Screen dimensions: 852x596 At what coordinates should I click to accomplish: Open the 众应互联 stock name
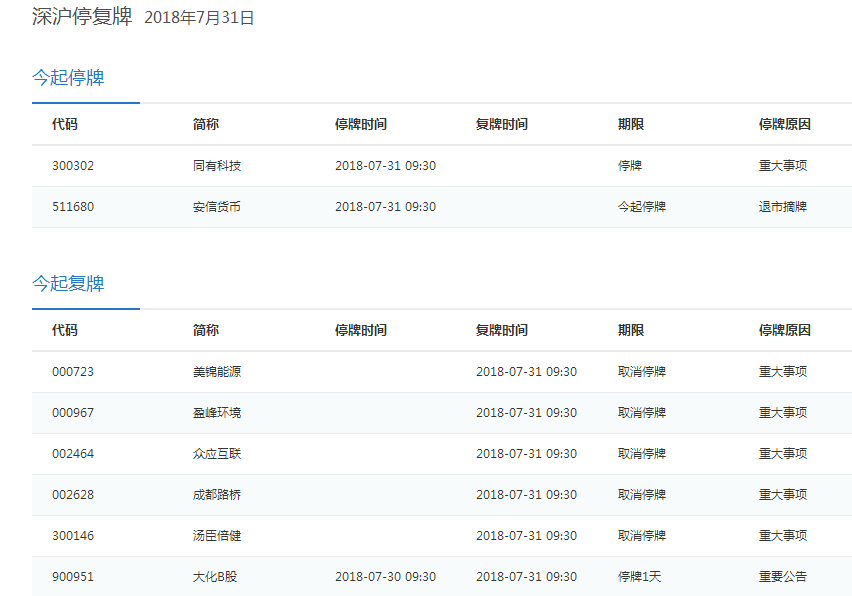point(217,454)
